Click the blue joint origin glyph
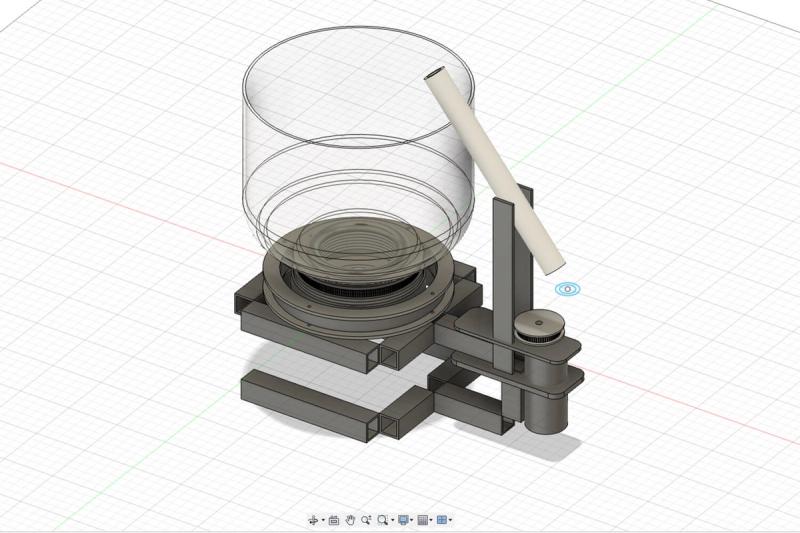This screenshot has width=800, height=533. click(567, 289)
